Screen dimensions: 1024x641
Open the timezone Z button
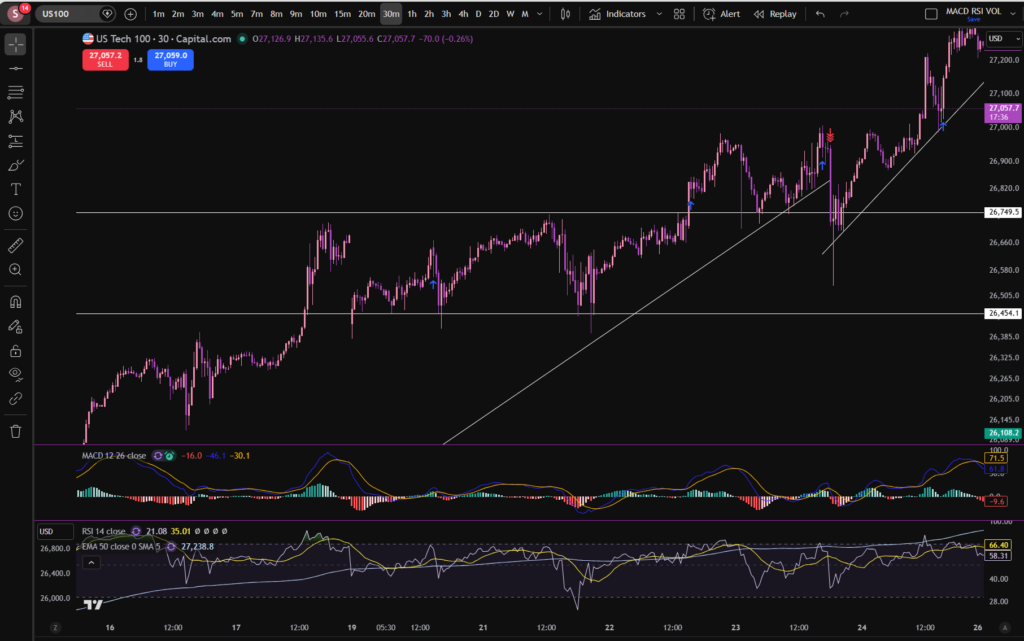tap(56, 627)
